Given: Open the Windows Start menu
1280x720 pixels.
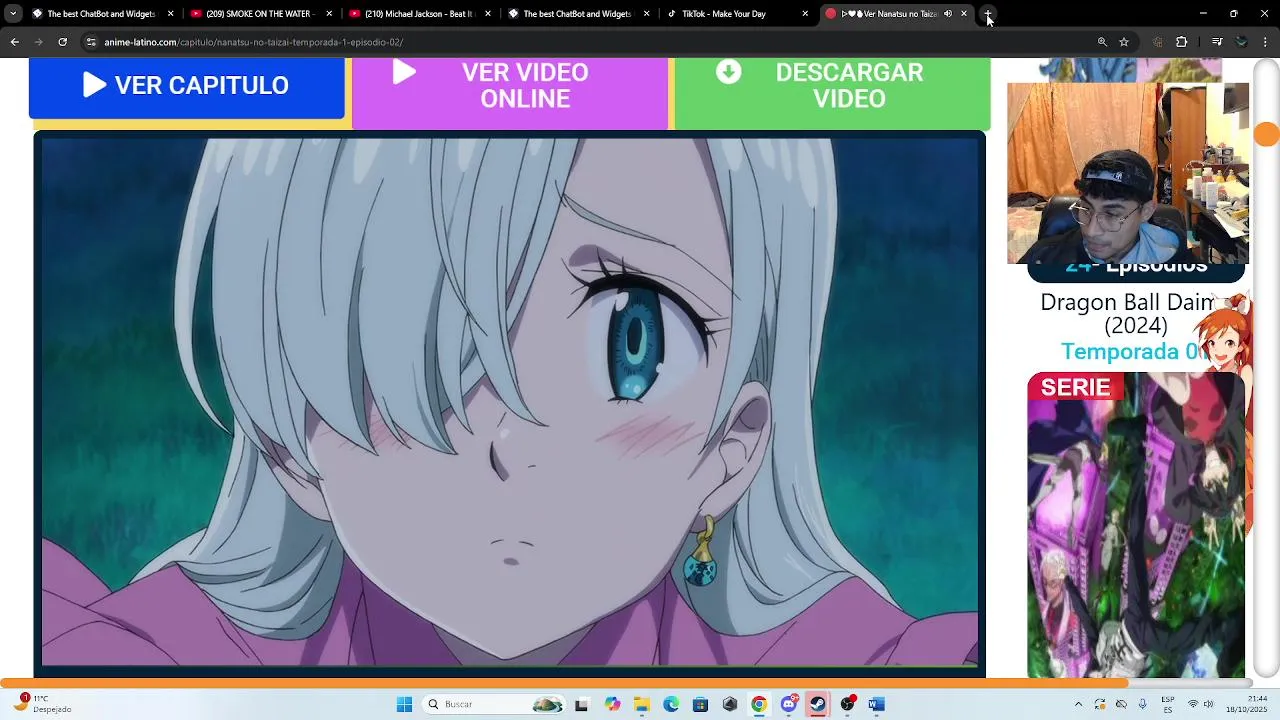Looking at the screenshot, I should 404,704.
